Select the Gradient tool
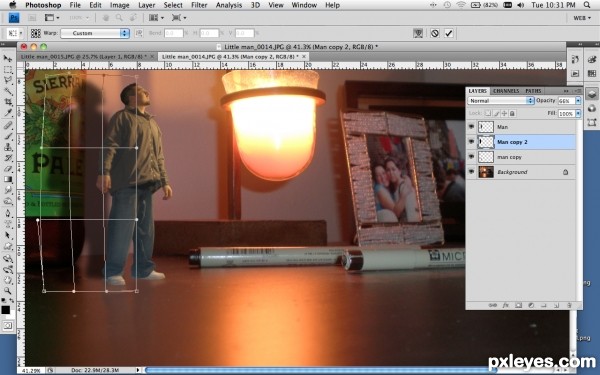This screenshot has width=600, height=375. [x=7, y=179]
